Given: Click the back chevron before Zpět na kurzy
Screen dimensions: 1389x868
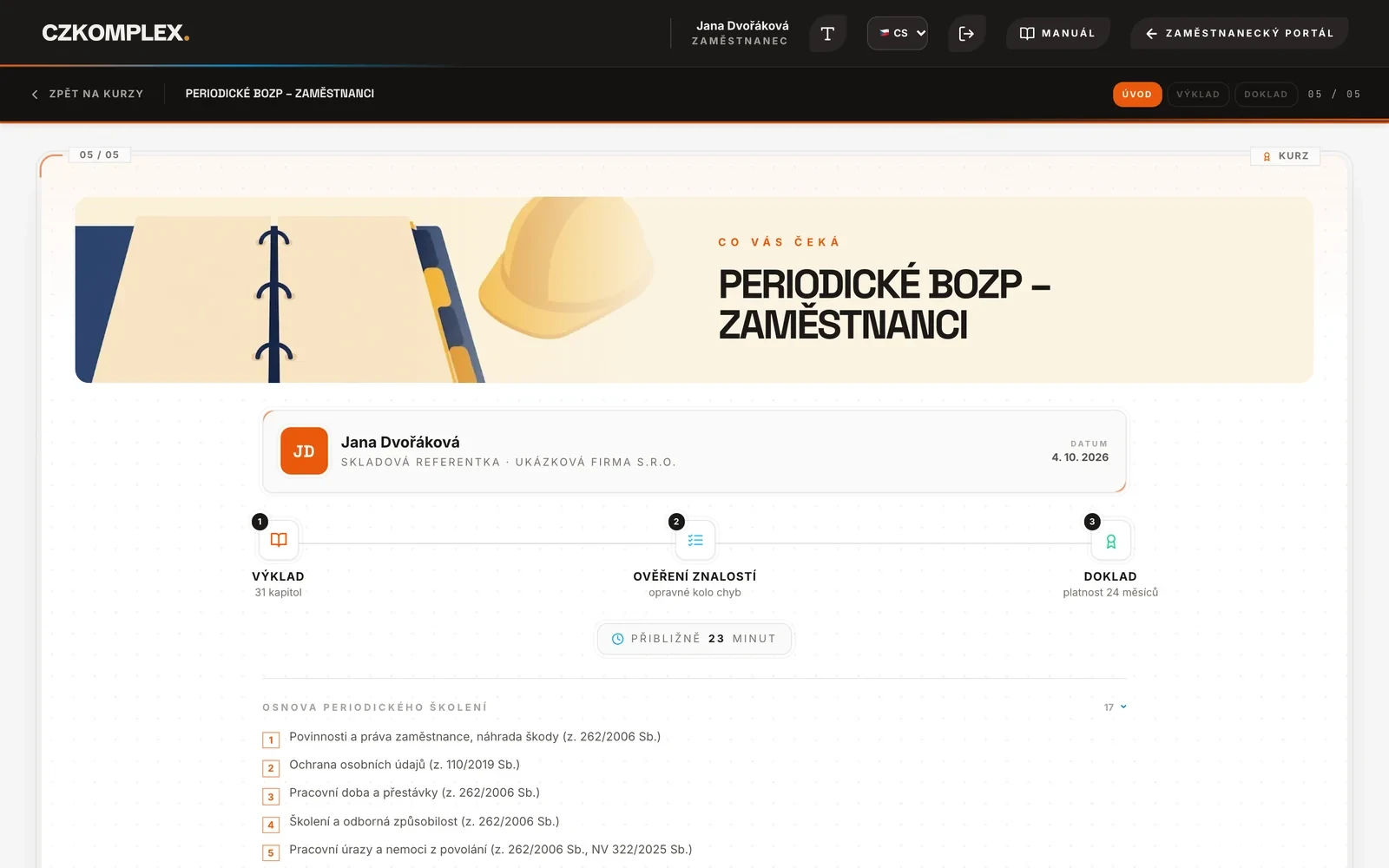Looking at the screenshot, I should pyautogui.click(x=35, y=95).
